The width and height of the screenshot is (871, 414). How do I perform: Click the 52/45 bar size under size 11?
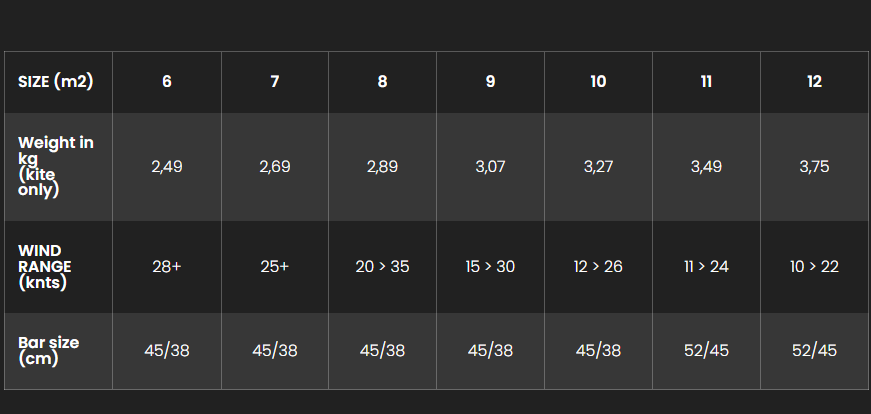(706, 351)
